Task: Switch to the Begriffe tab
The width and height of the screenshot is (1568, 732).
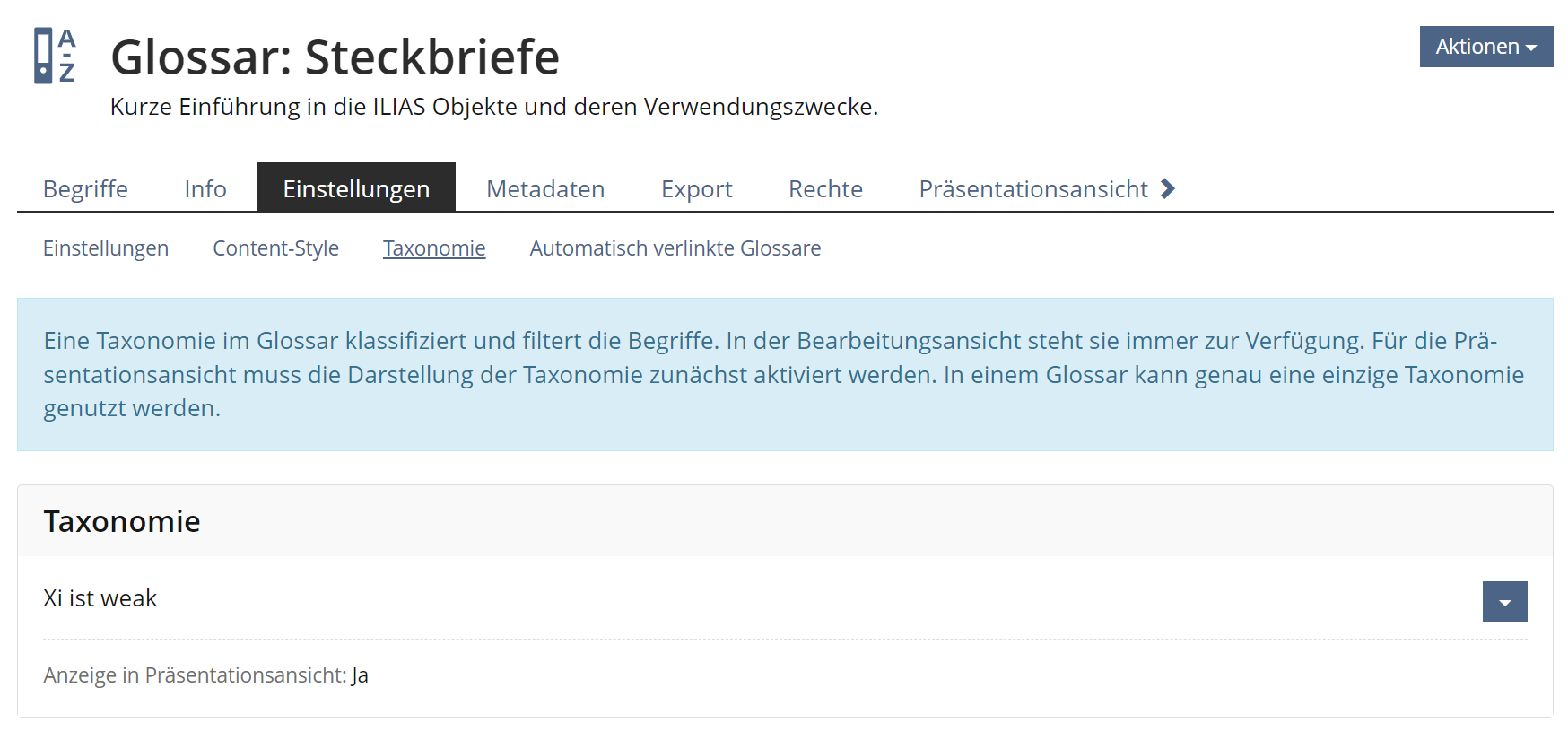Action: coord(85,189)
